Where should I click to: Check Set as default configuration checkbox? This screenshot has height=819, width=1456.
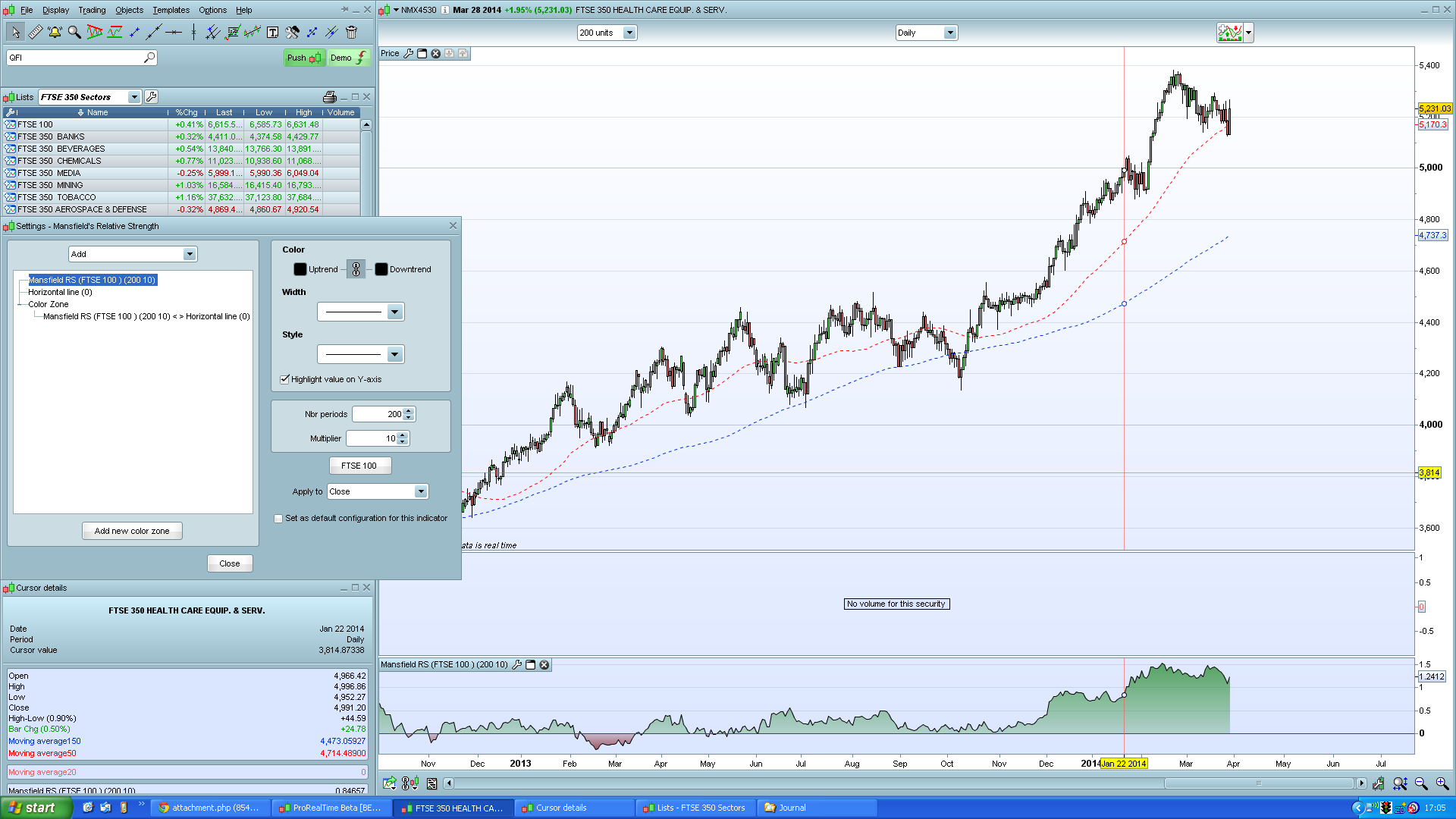278,519
